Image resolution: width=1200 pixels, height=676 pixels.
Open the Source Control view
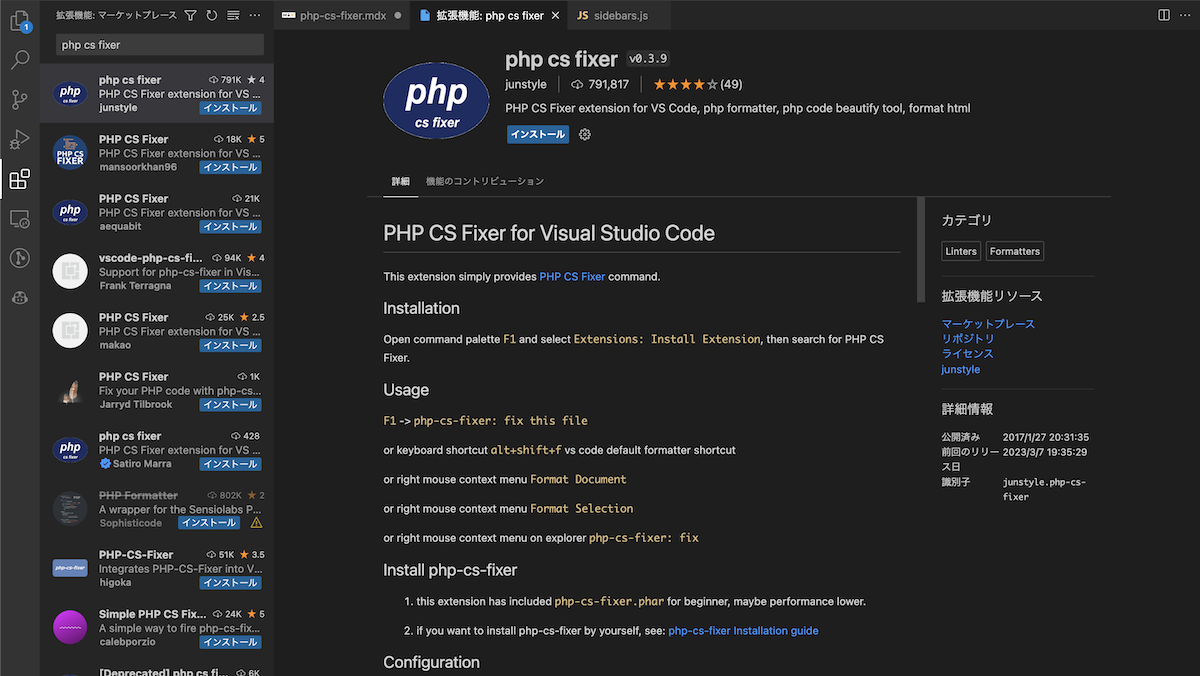pos(20,99)
